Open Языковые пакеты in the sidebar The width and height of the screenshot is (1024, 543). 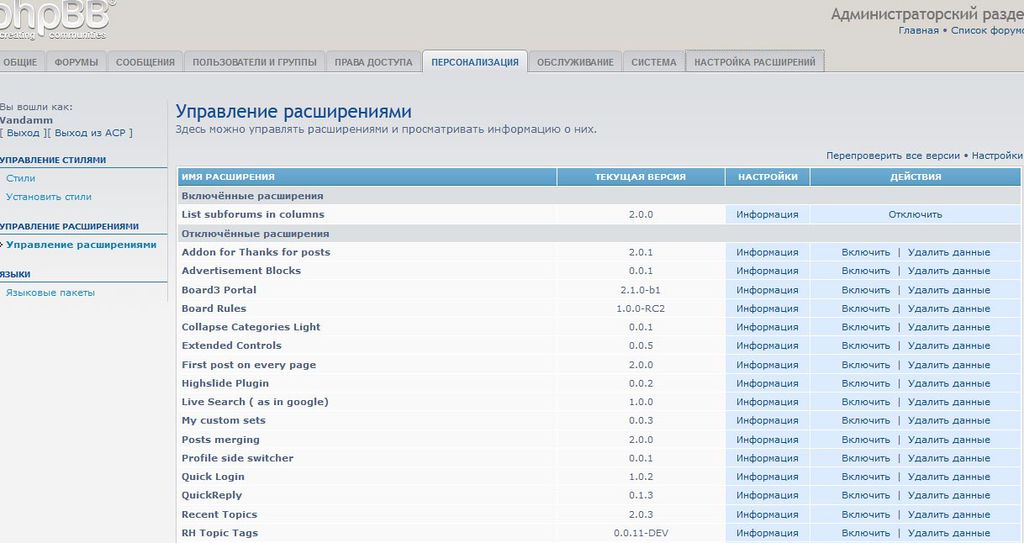pyautogui.click(x=50, y=293)
